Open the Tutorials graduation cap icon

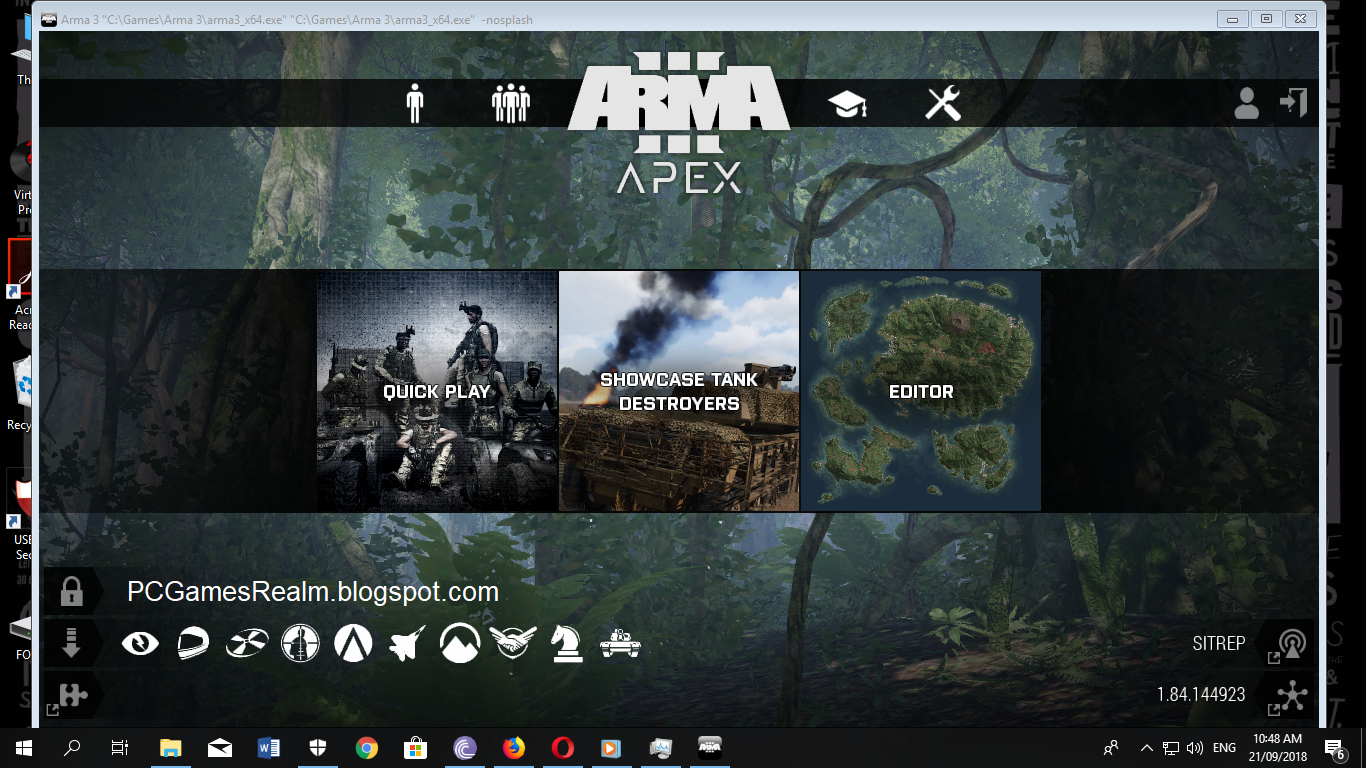847,104
